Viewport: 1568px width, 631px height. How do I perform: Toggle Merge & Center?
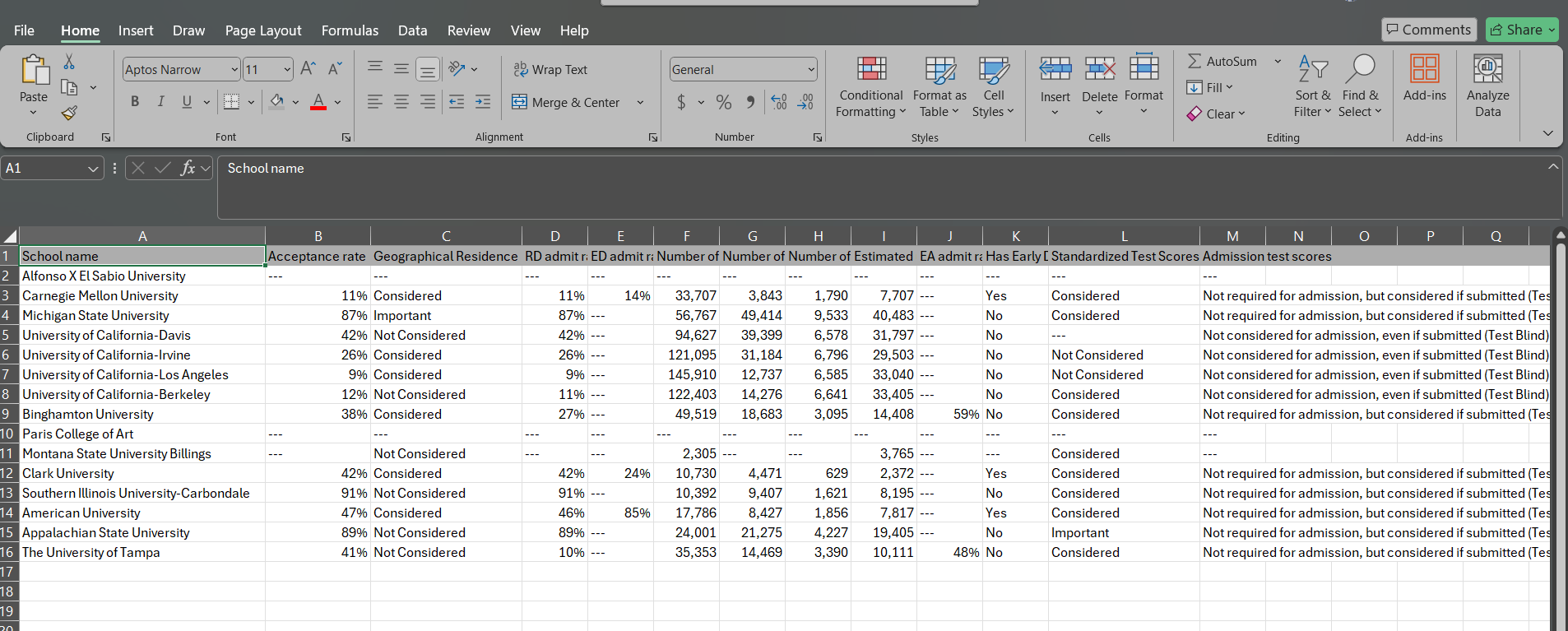[566, 102]
